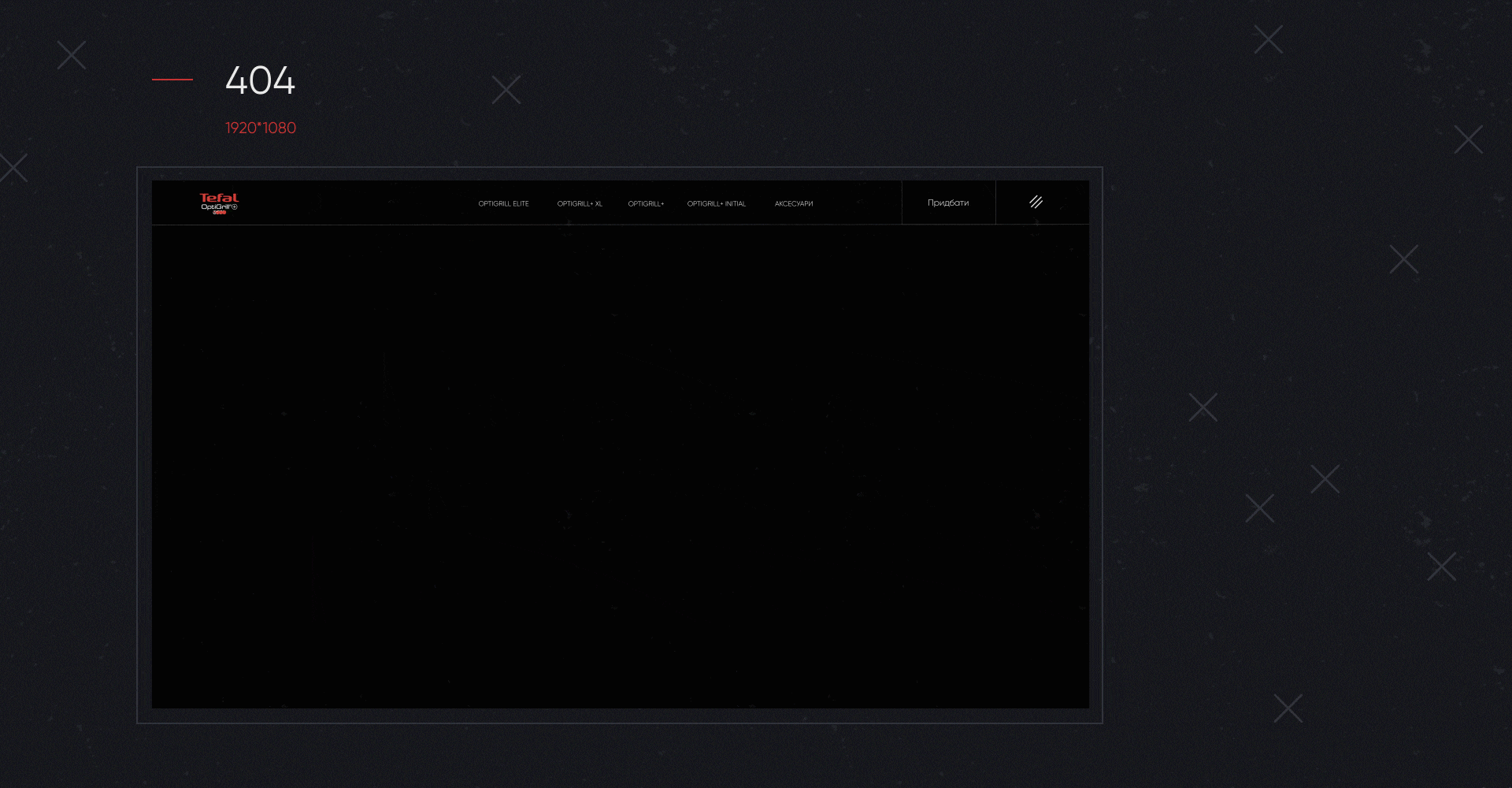Image resolution: width=1512 pixels, height=788 pixels.
Task: Open OPTIGRILL+ INITIAL navigation link
Action: (716, 204)
